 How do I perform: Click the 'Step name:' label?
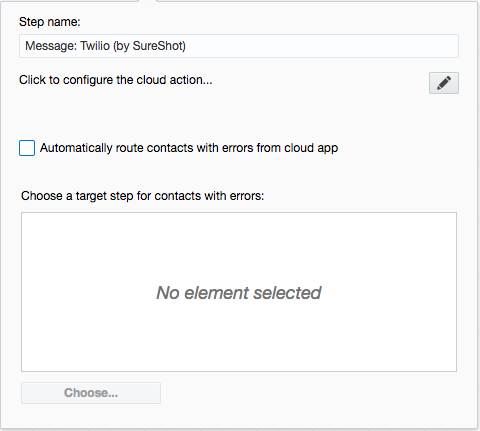tap(50, 22)
